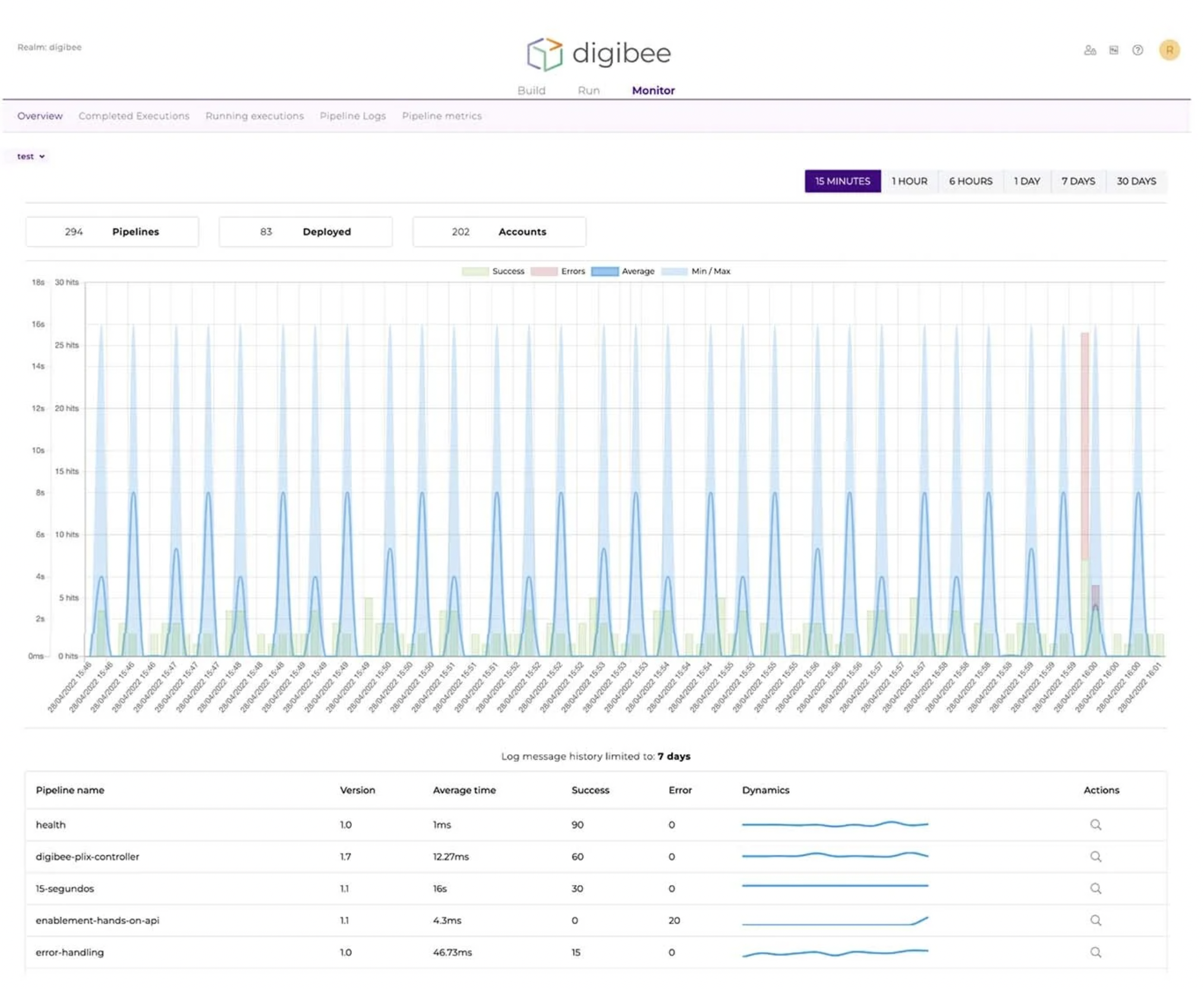Screen dimensions: 1204x989
Task: Open Actions magnifier for error-handling pipeline
Action: [1096, 952]
